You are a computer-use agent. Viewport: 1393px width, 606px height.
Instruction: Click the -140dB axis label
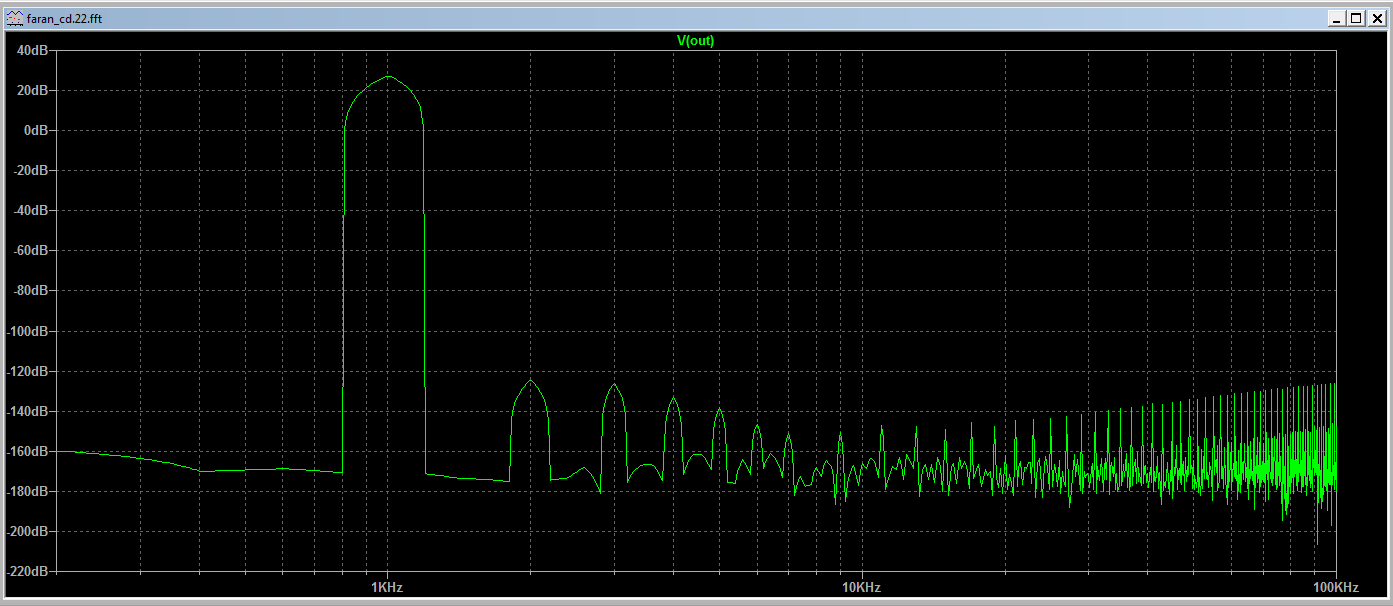28,411
